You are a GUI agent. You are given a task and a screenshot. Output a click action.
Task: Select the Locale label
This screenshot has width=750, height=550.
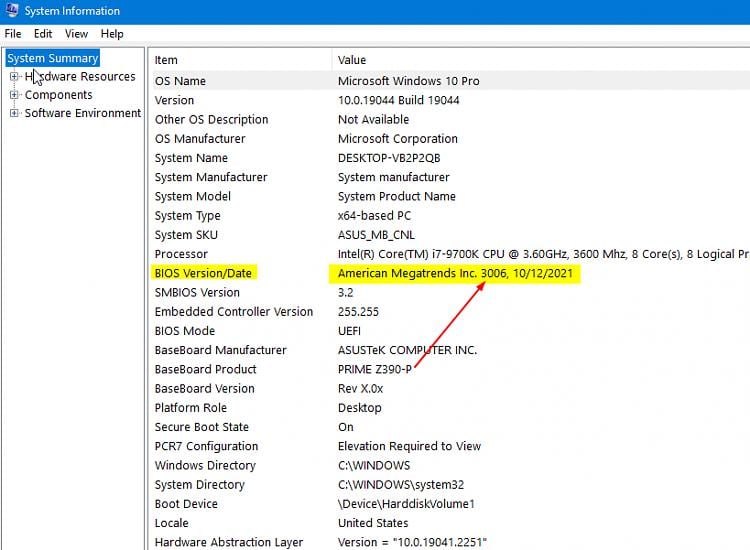(171, 523)
